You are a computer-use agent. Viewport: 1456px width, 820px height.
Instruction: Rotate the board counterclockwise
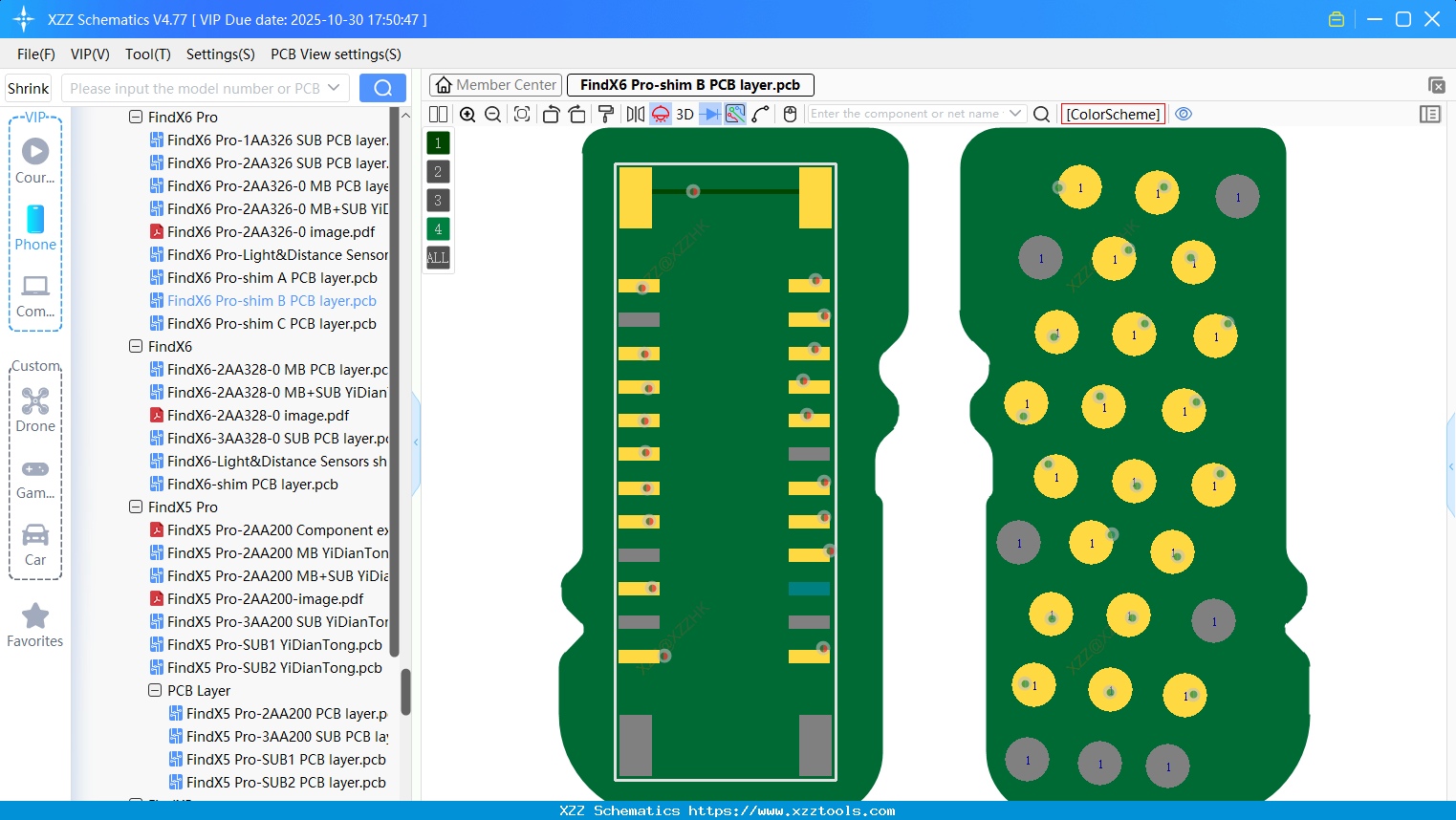[x=551, y=114]
